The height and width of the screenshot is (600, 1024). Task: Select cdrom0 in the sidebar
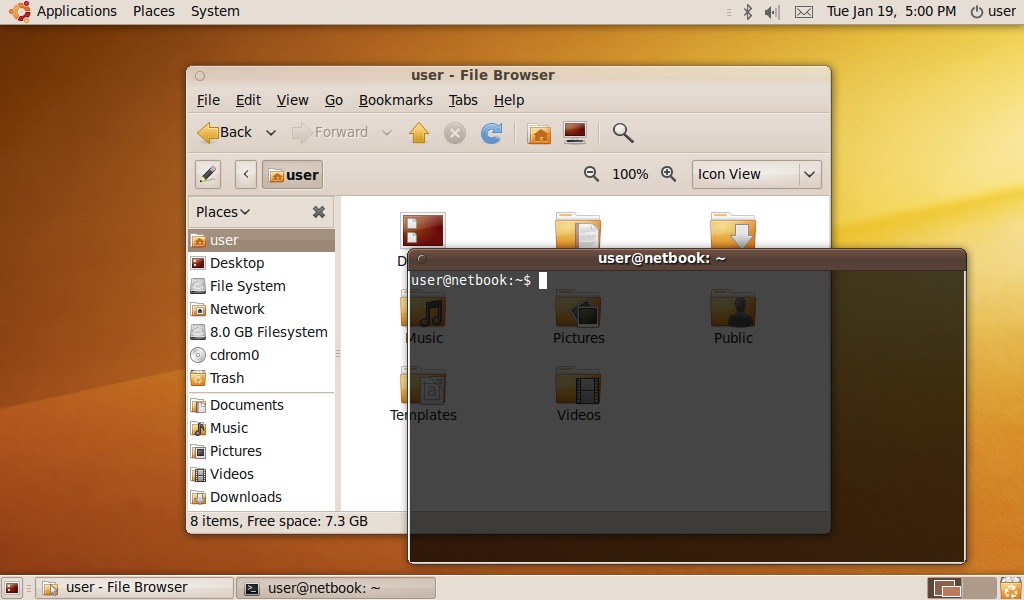261,355
